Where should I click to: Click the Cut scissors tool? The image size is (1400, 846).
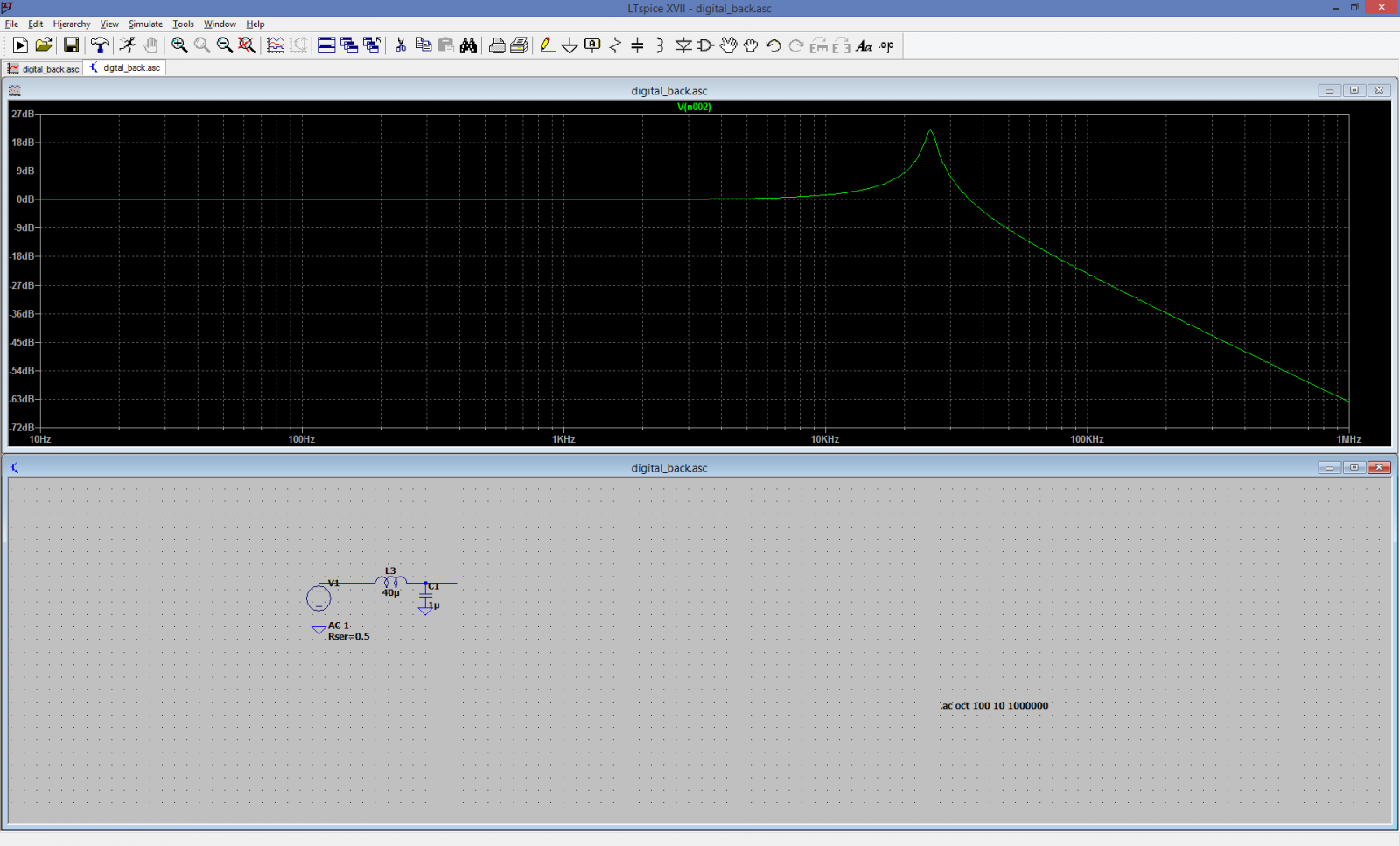click(401, 45)
